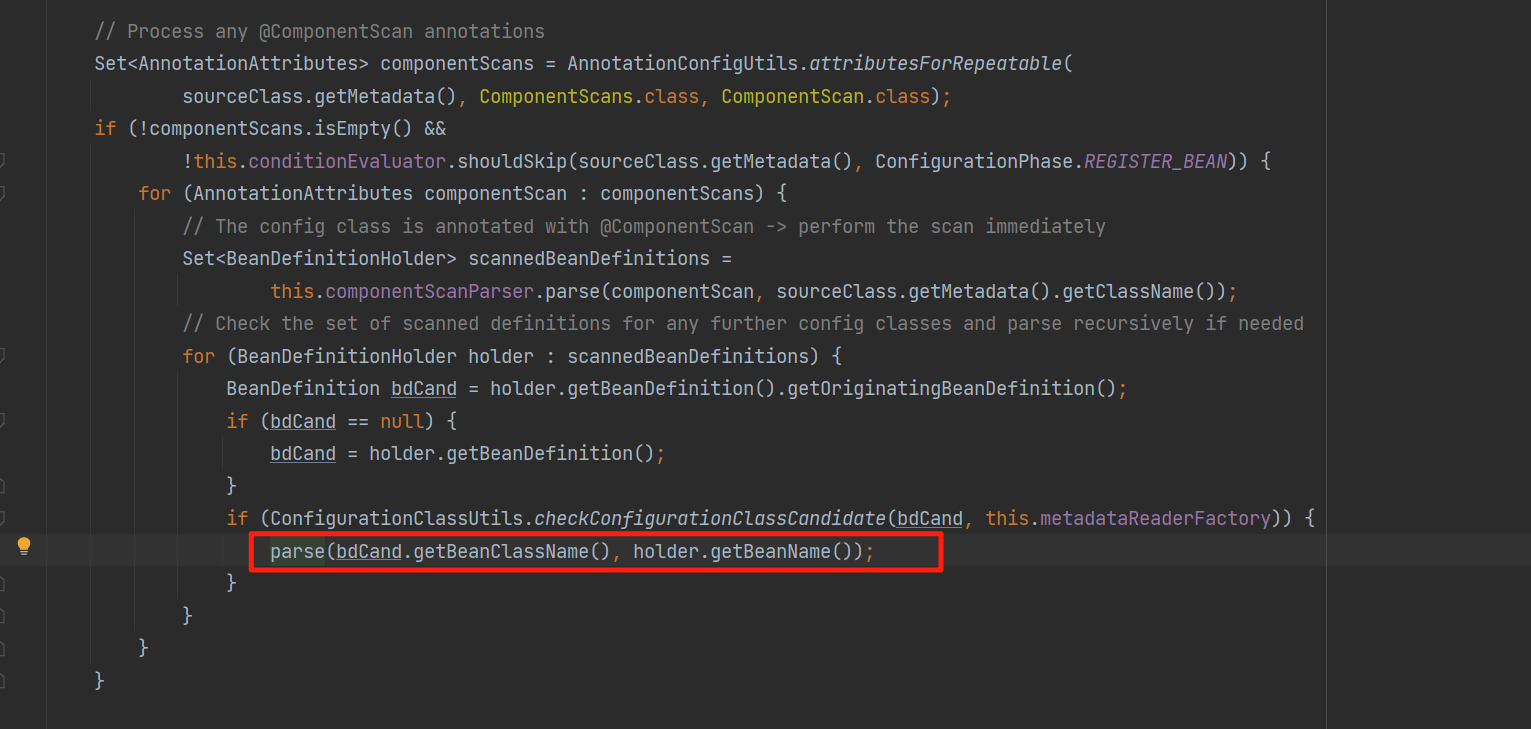Click the yellow lightbulb intention icon
Image resolution: width=1531 pixels, height=729 pixels.
pos(24,546)
